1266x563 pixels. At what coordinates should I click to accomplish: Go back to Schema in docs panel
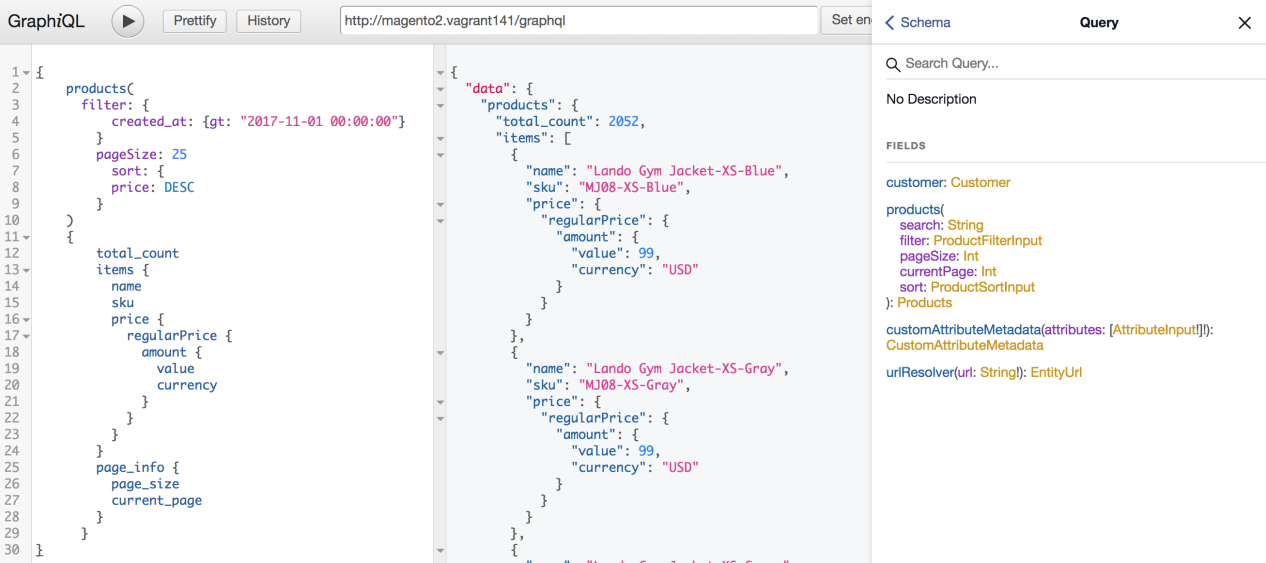(x=918, y=22)
